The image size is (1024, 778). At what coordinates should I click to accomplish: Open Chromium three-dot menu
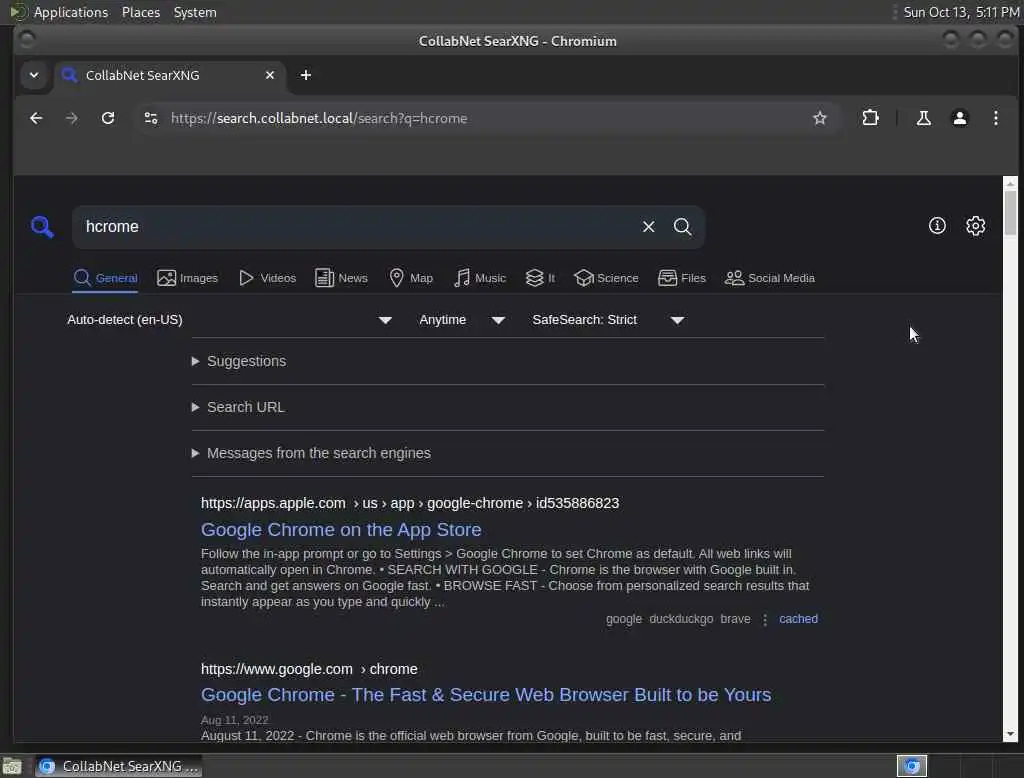(x=995, y=118)
